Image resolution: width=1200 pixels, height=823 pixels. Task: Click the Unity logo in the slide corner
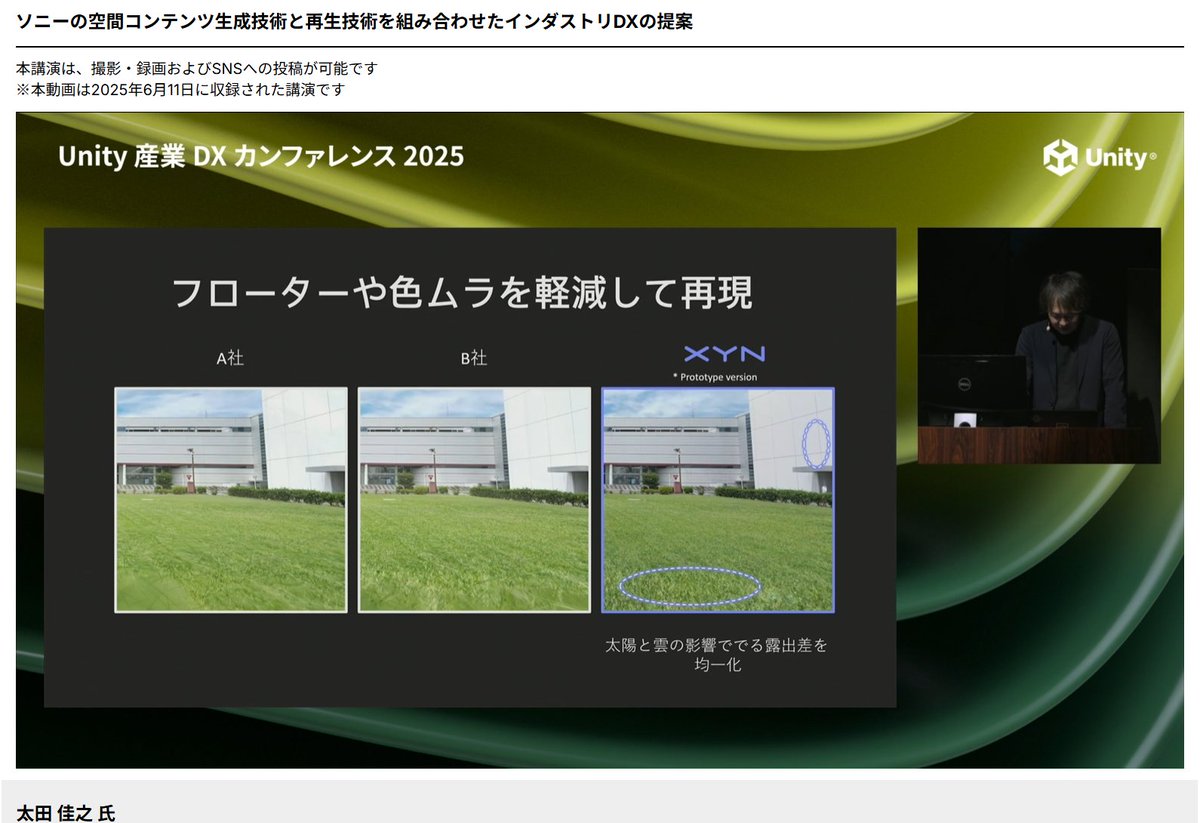[x=1098, y=158]
